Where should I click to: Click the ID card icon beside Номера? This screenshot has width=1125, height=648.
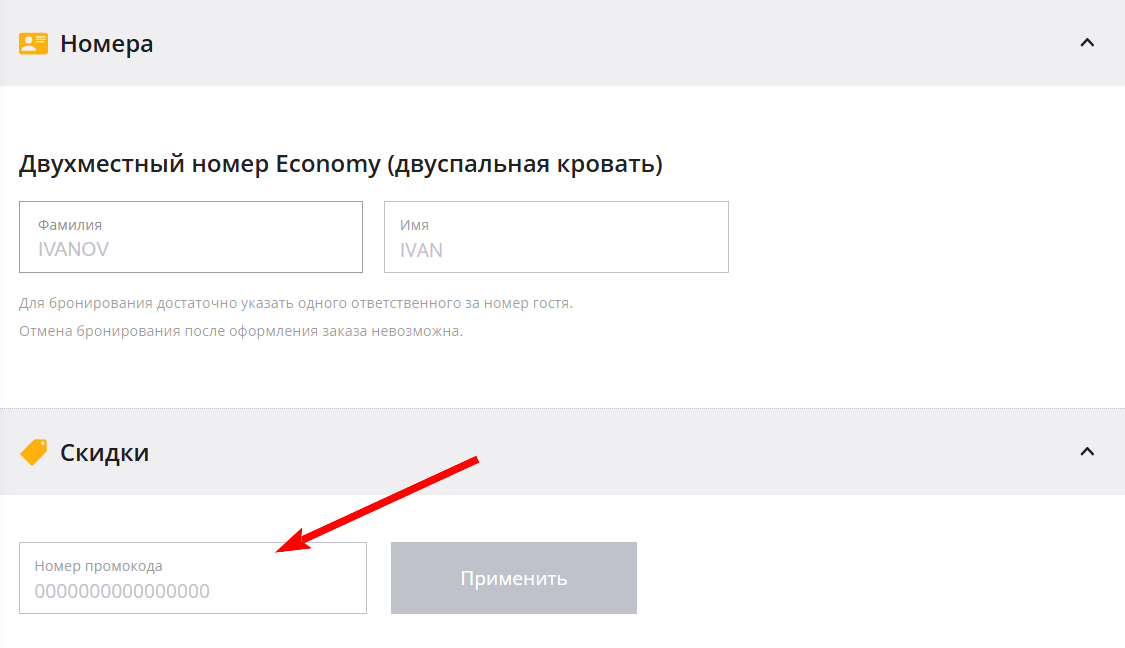tap(34, 44)
